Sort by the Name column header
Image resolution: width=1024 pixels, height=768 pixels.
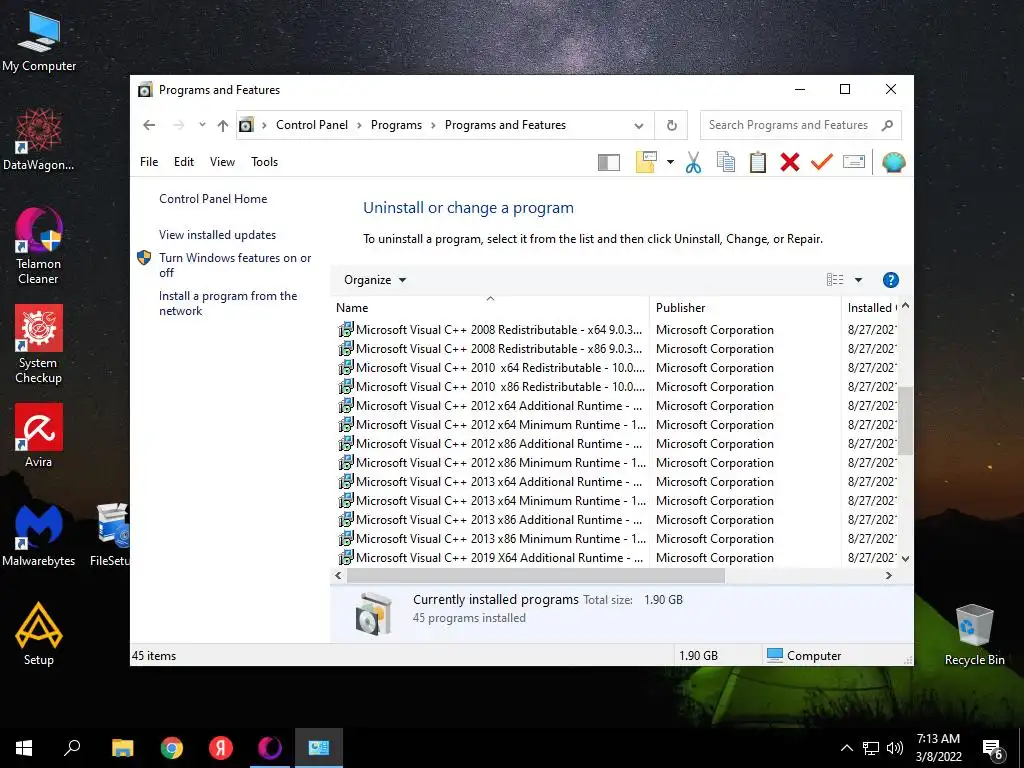490,308
